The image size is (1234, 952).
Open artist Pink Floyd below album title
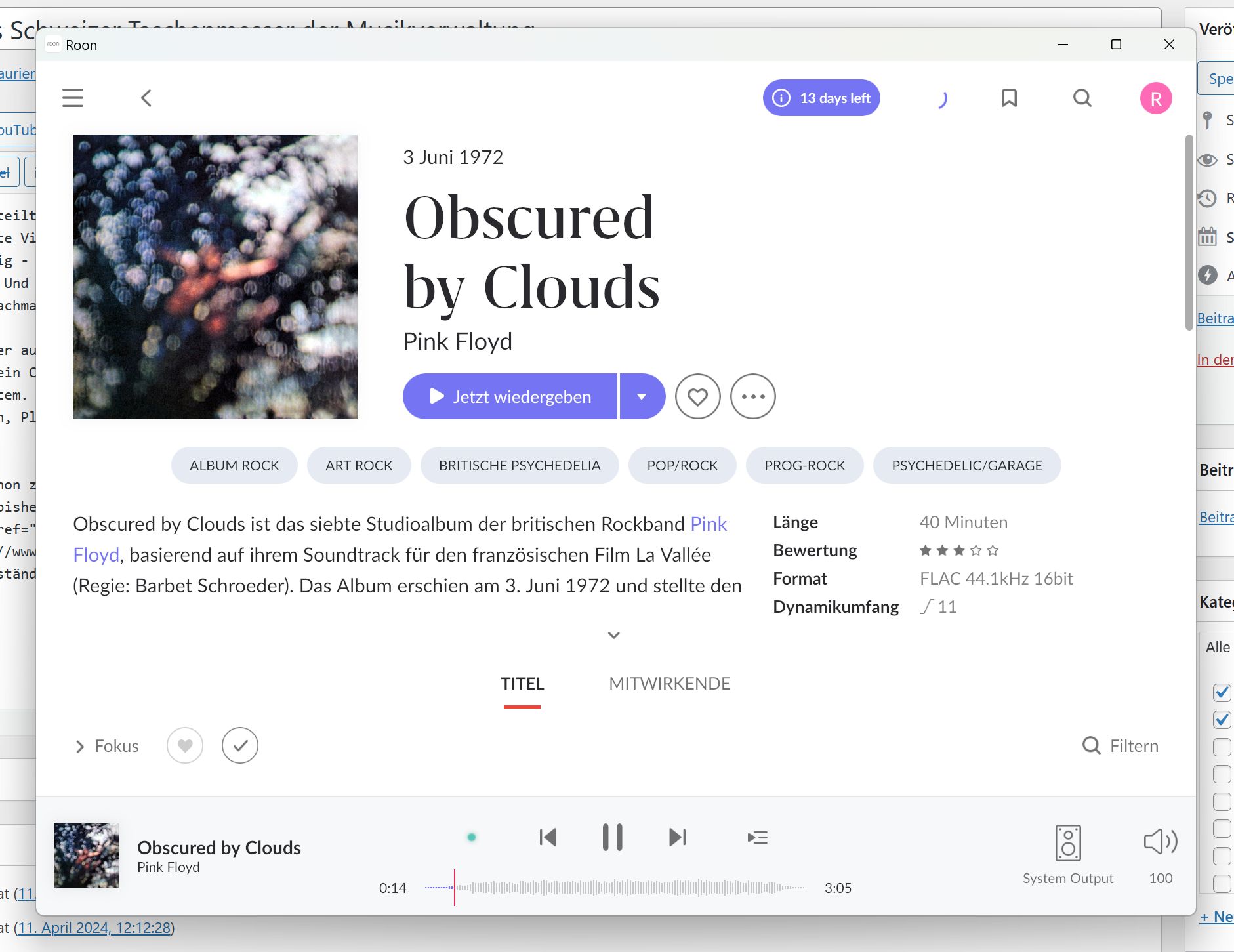pos(457,342)
